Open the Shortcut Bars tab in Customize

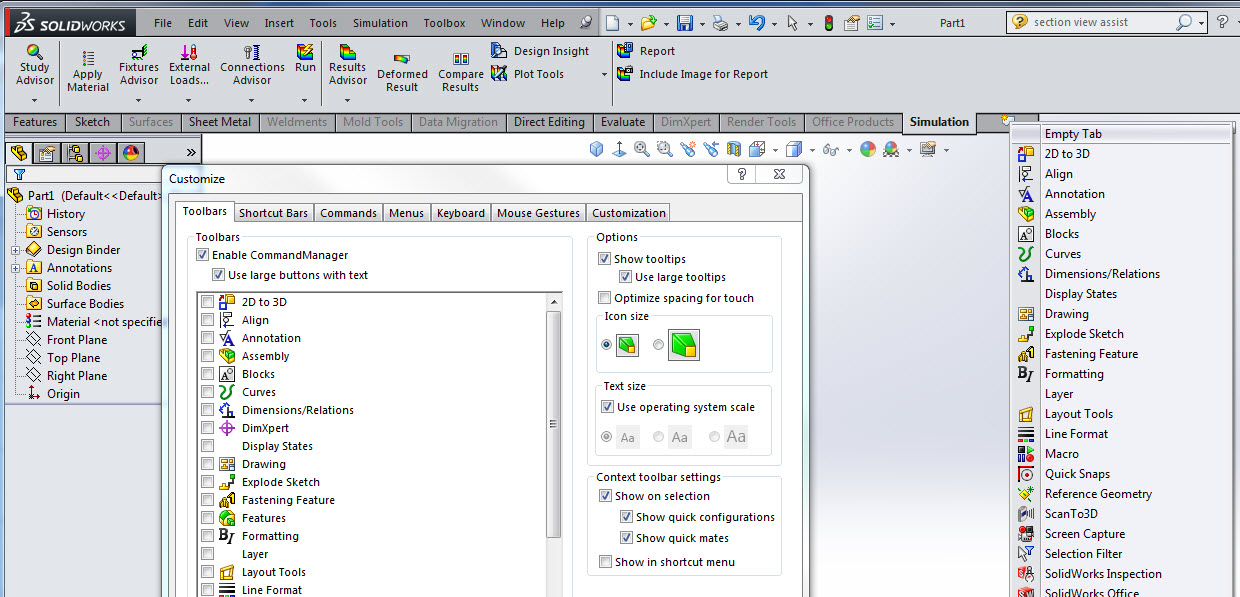pos(274,213)
